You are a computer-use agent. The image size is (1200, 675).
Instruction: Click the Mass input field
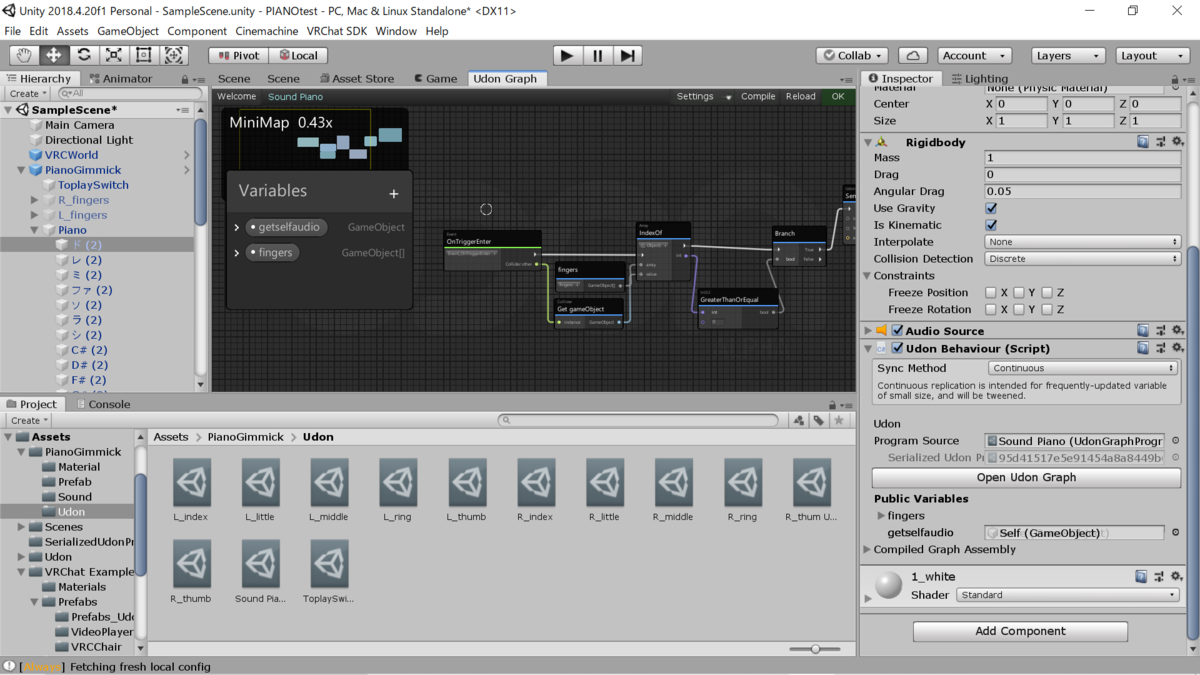(1083, 158)
